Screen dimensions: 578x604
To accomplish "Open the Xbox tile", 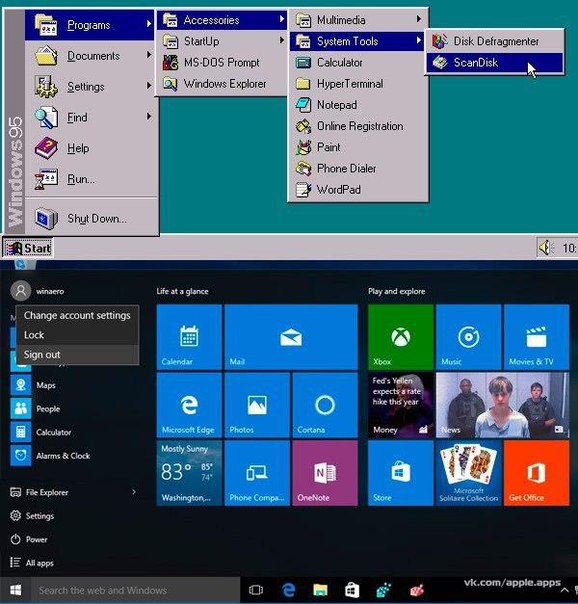I will (400, 337).
